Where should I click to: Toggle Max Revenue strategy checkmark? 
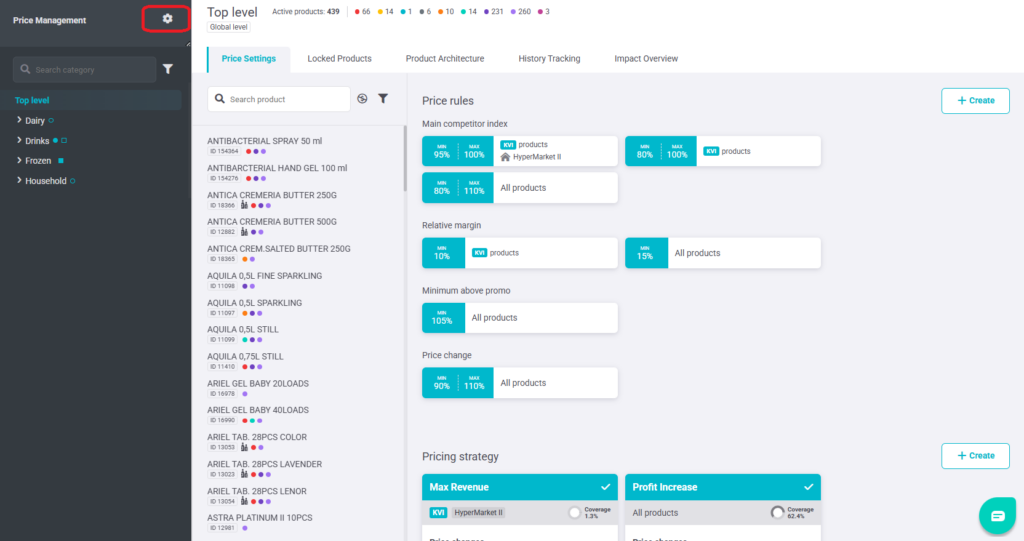click(x=605, y=487)
